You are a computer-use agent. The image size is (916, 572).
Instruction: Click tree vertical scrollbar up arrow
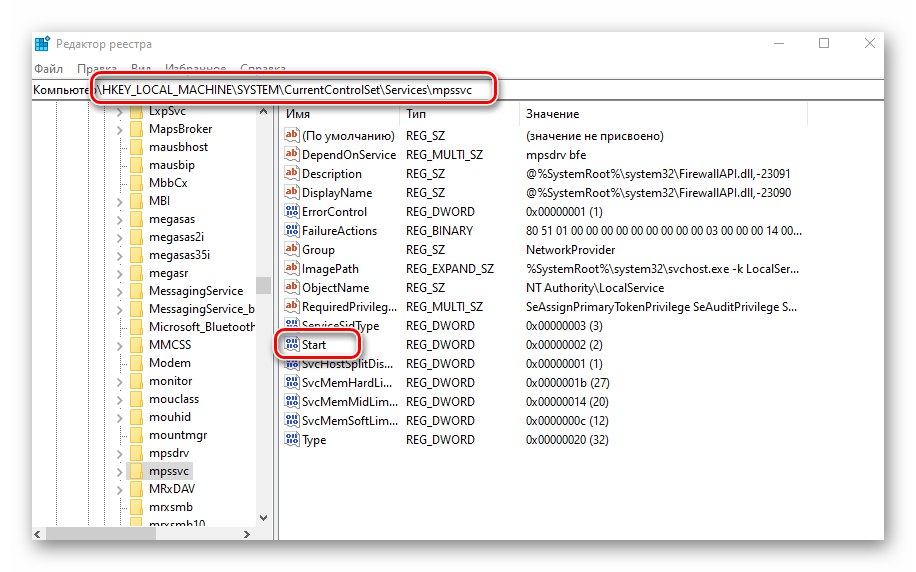[263, 111]
